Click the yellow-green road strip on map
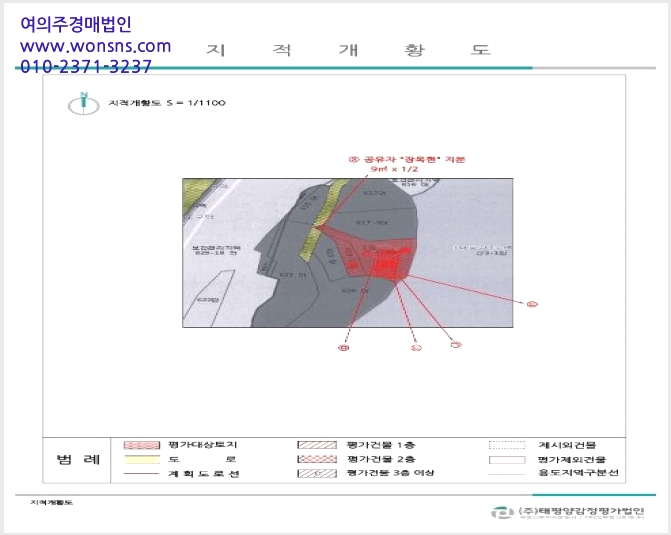 (322, 220)
